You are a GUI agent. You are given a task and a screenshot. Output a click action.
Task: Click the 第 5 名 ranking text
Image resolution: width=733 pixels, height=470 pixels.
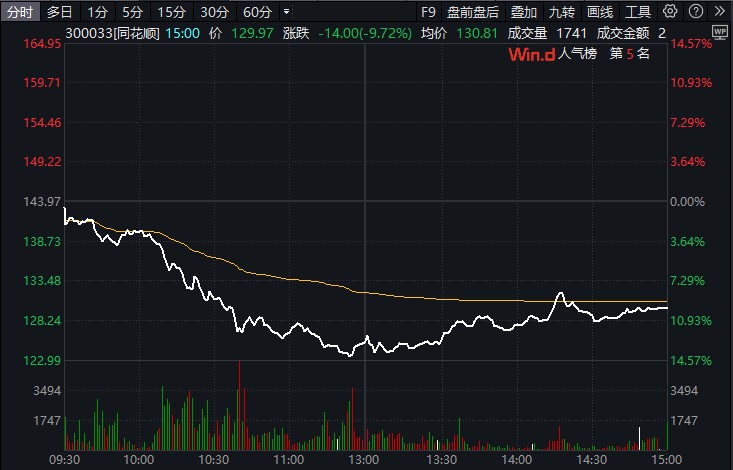point(630,54)
